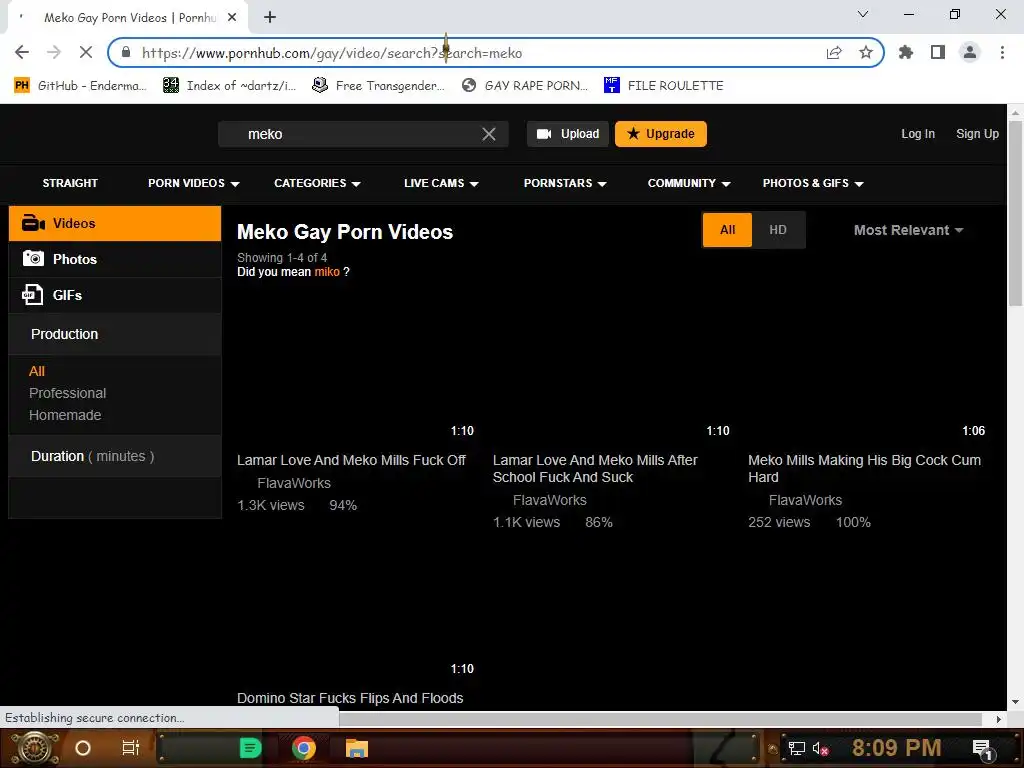Stop page loading with the X button

pos(86,52)
